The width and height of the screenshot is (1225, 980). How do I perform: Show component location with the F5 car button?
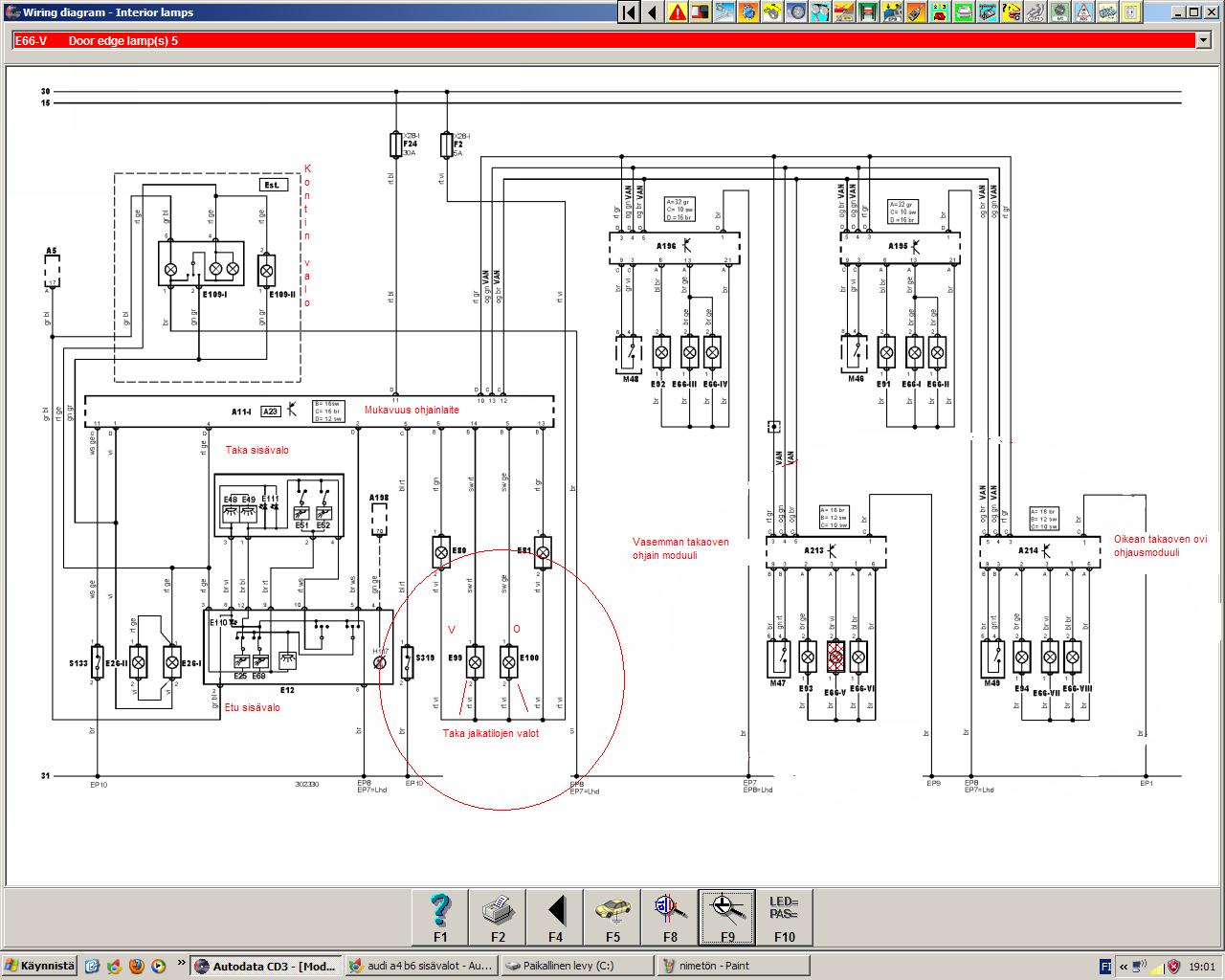[612, 917]
